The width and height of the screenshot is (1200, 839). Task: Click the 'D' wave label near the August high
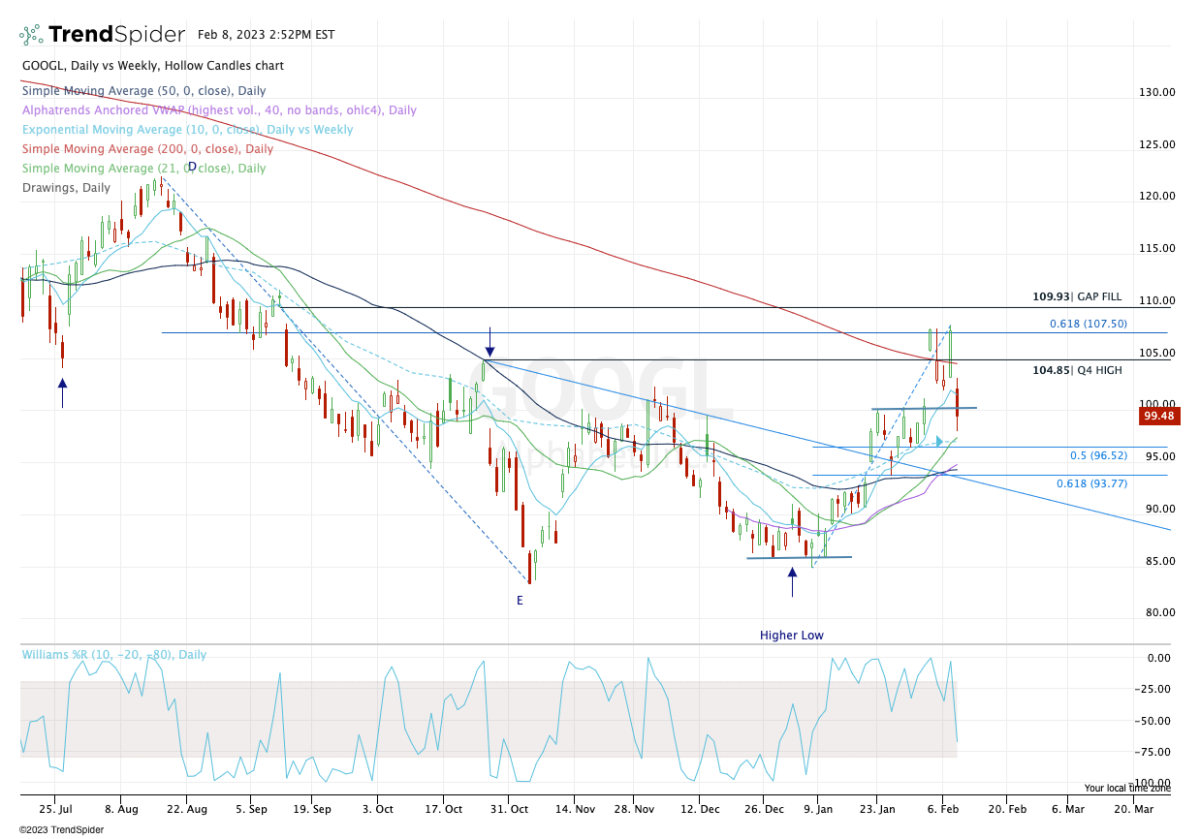point(192,167)
